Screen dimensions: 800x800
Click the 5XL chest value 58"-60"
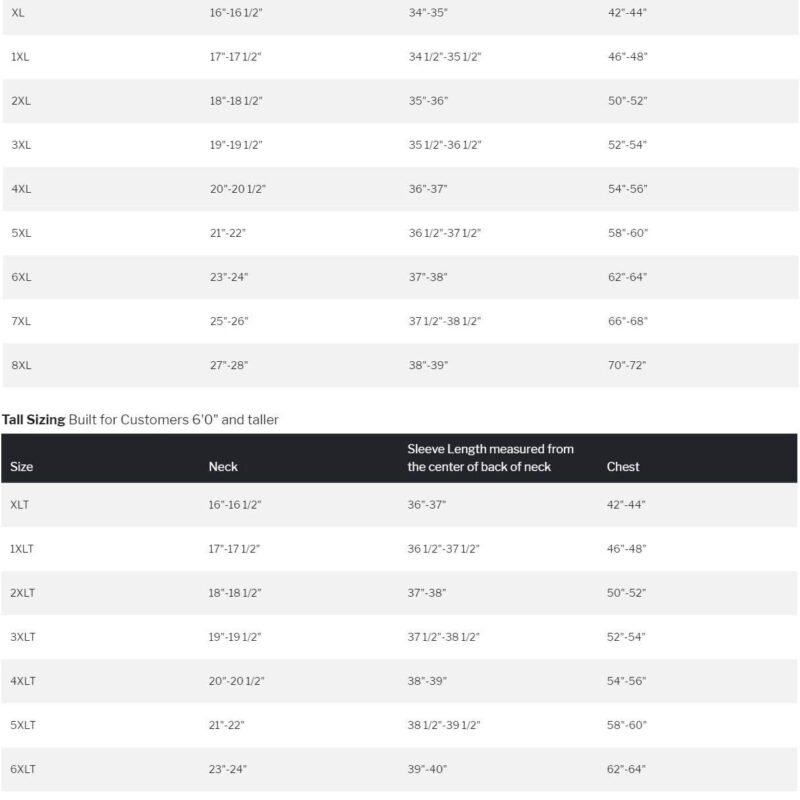point(628,233)
